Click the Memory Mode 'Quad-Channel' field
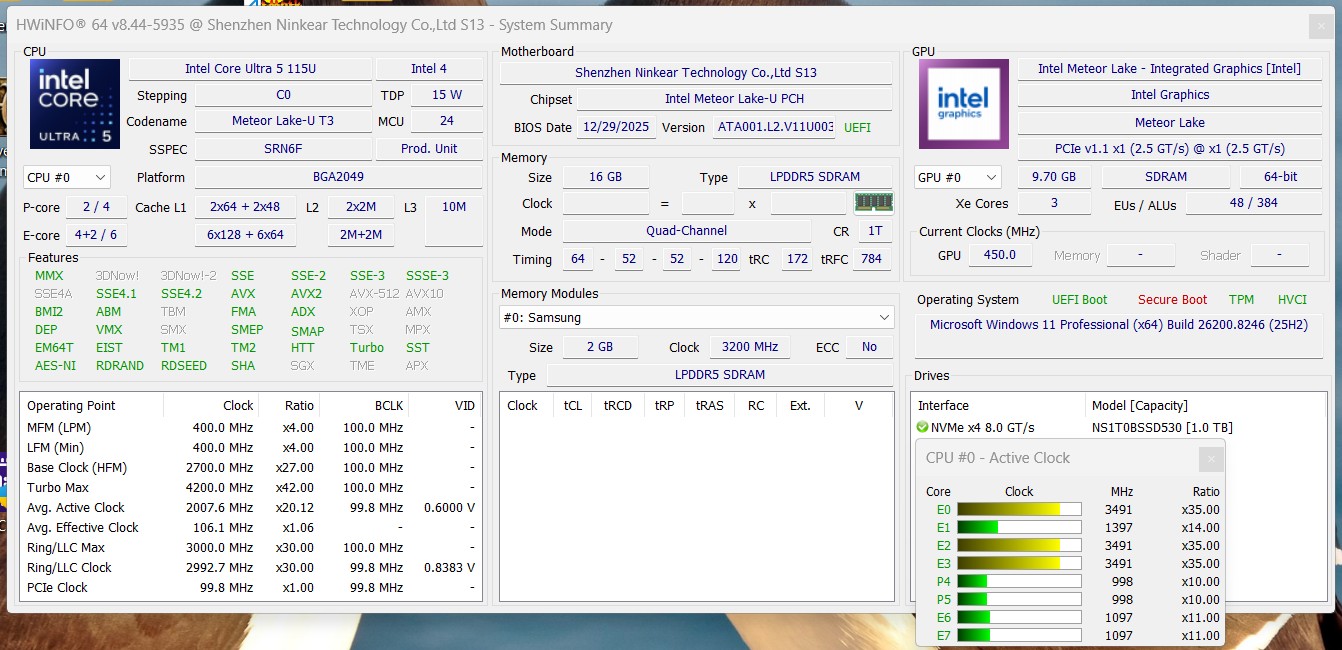This screenshot has height=650, width=1342. click(x=687, y=231)
